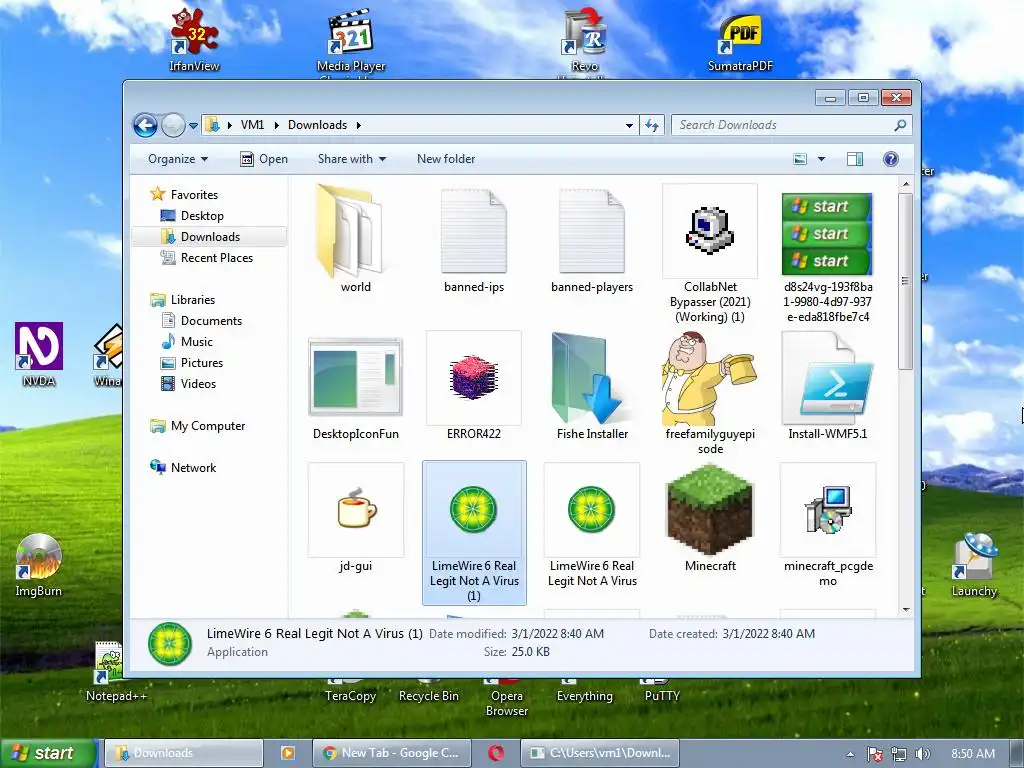Open SumatraPDF desktop shortcut

[x=740, y=42]
